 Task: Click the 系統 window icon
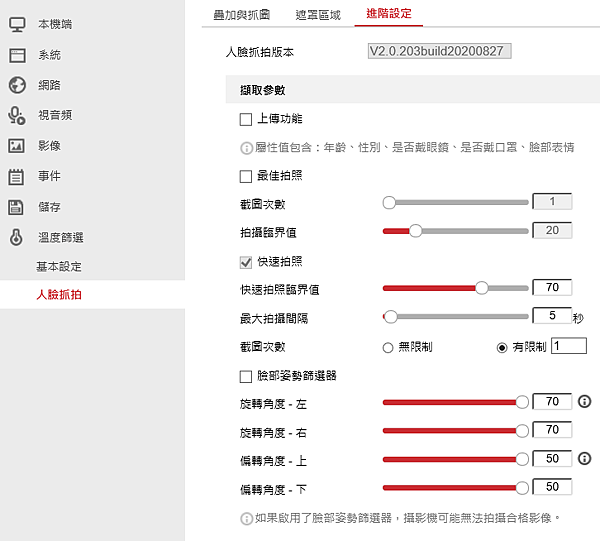point(17,55)
